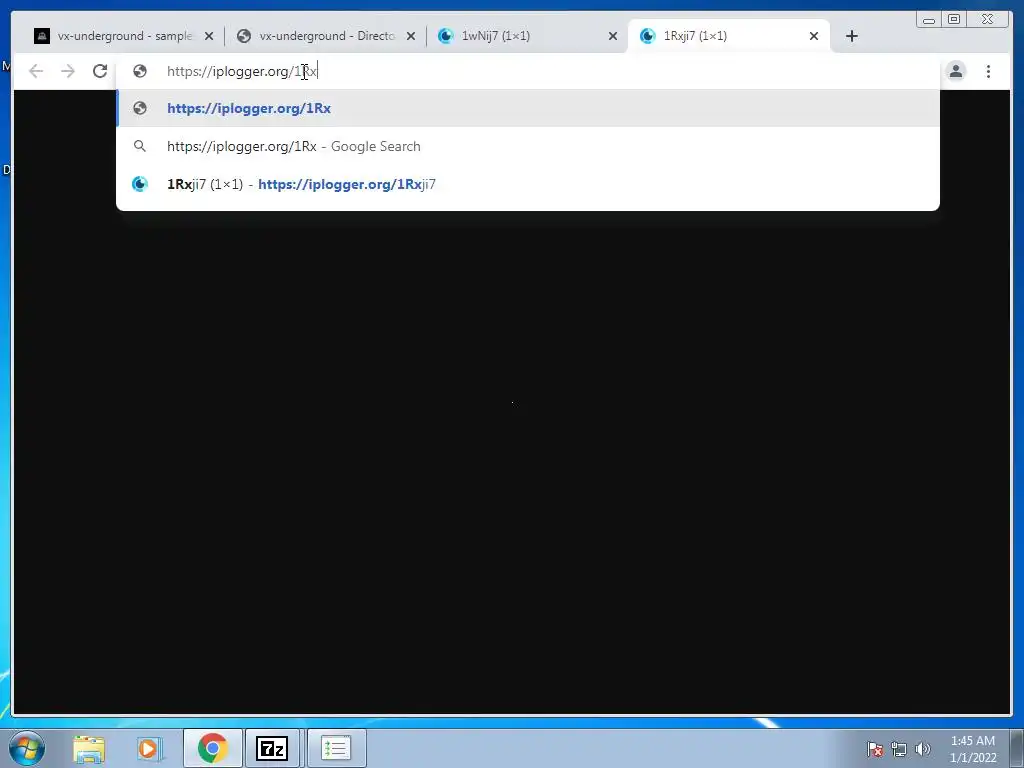1024x768 pixels.
Task: Restore down the Chrome window
Action: (954, 20)
